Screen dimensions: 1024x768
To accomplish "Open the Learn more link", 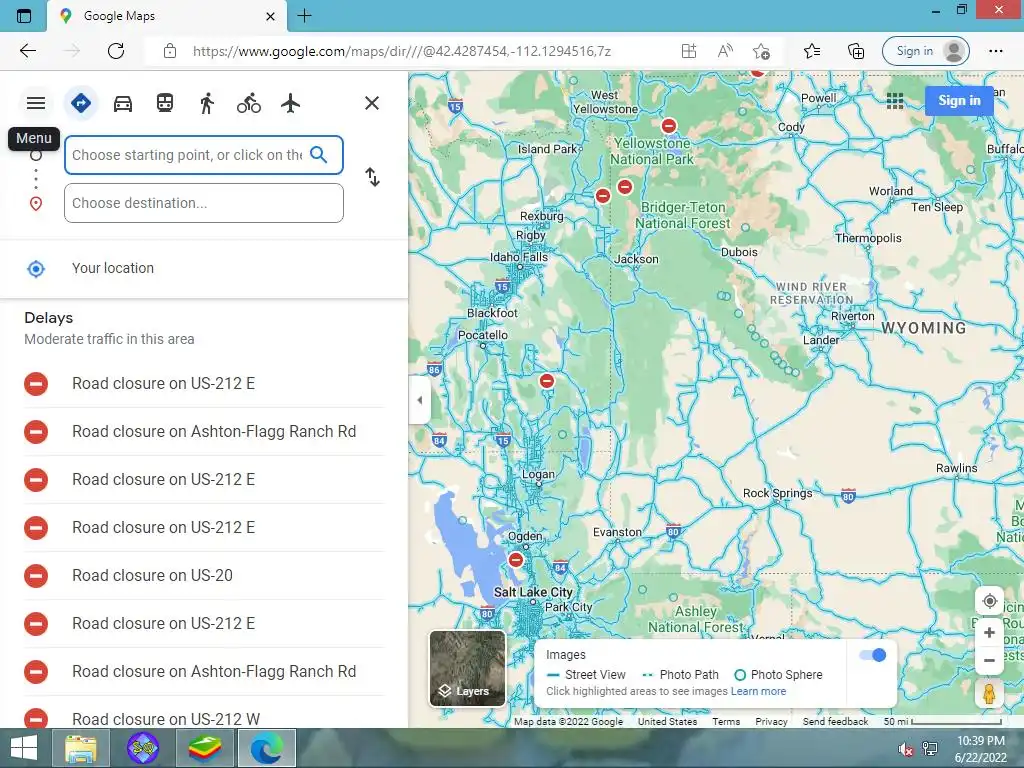I will [x=758, y=691].
